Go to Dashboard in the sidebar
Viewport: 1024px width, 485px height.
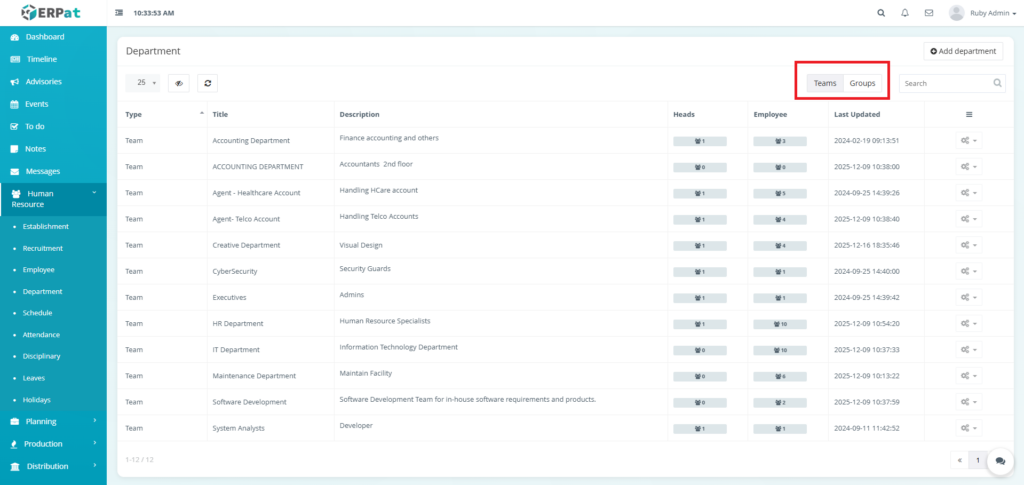(45, 37)
